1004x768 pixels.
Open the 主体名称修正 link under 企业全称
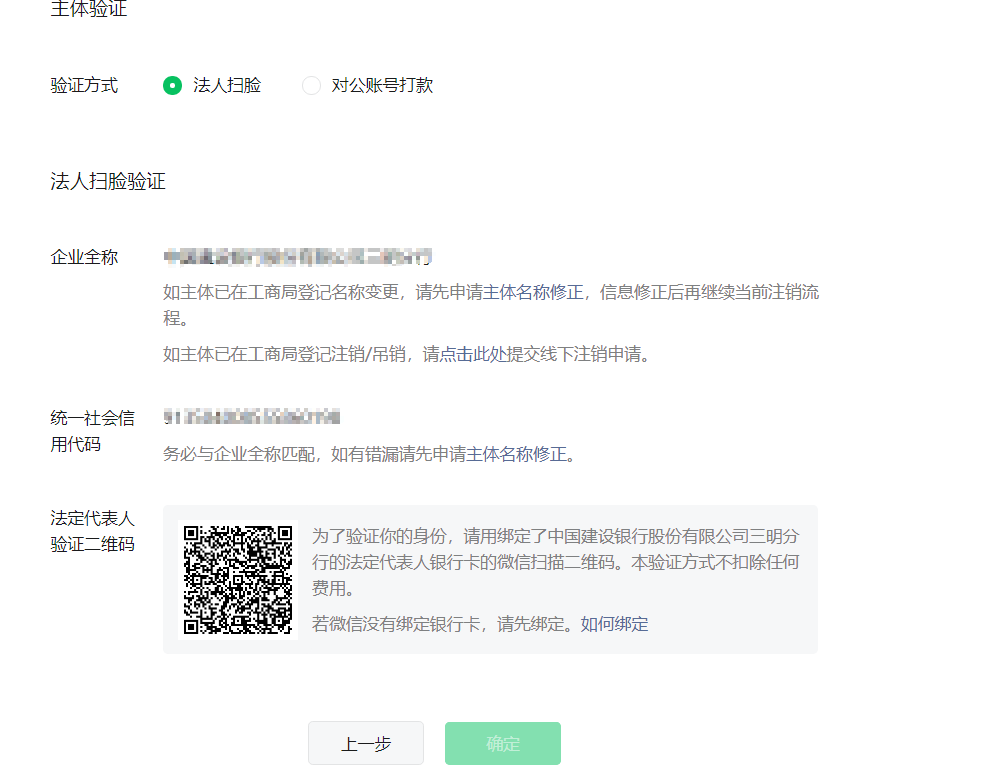tap(533, 293)
